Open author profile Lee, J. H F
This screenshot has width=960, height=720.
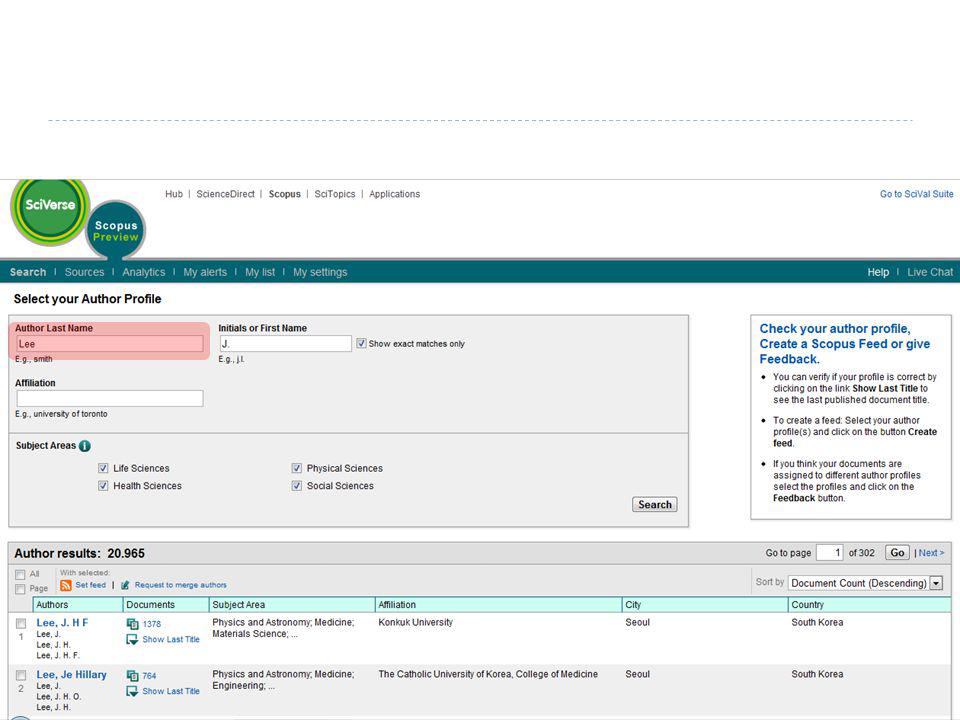[62, 623]
